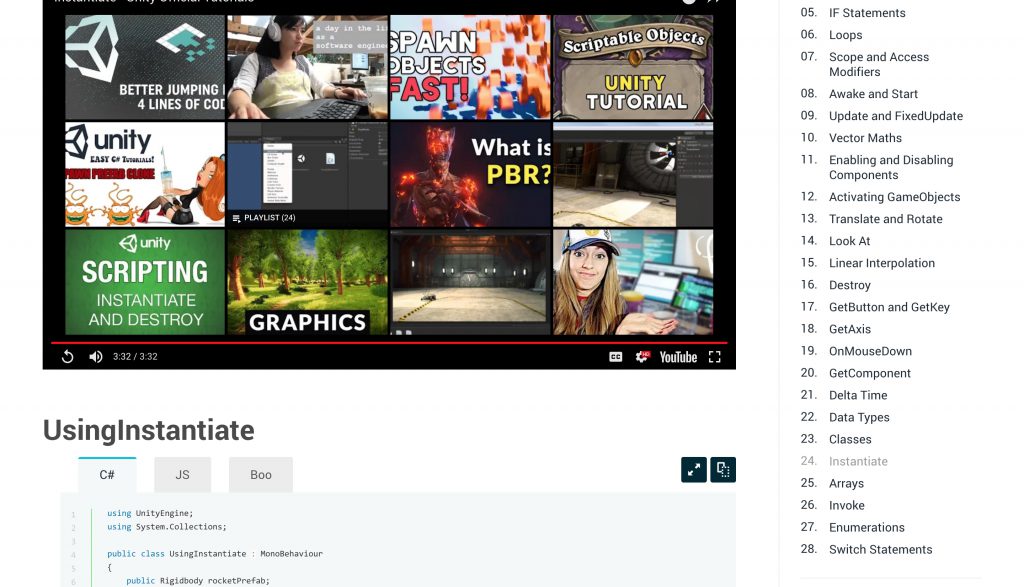Open the Arrays lesson
Image resolution: width=1024 pixels, height=587 pixels.
[x=846, y=484]
